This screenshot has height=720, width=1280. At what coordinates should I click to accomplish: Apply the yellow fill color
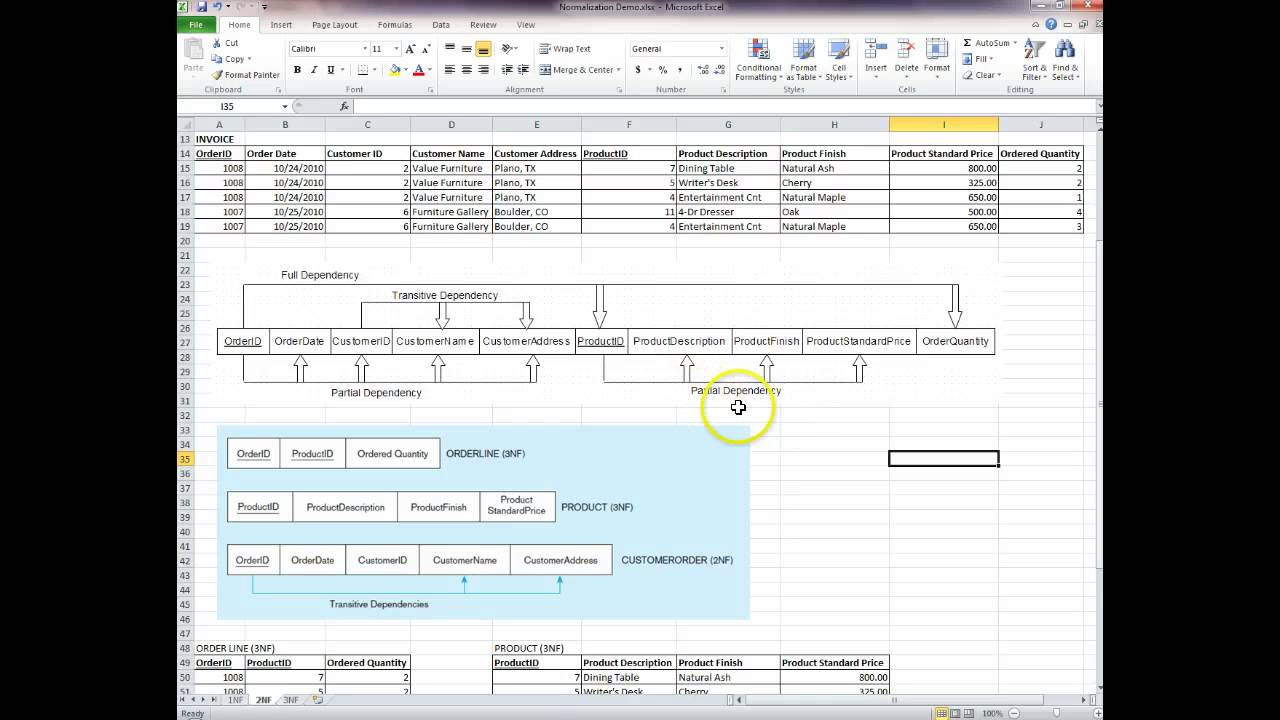point(395,70)
